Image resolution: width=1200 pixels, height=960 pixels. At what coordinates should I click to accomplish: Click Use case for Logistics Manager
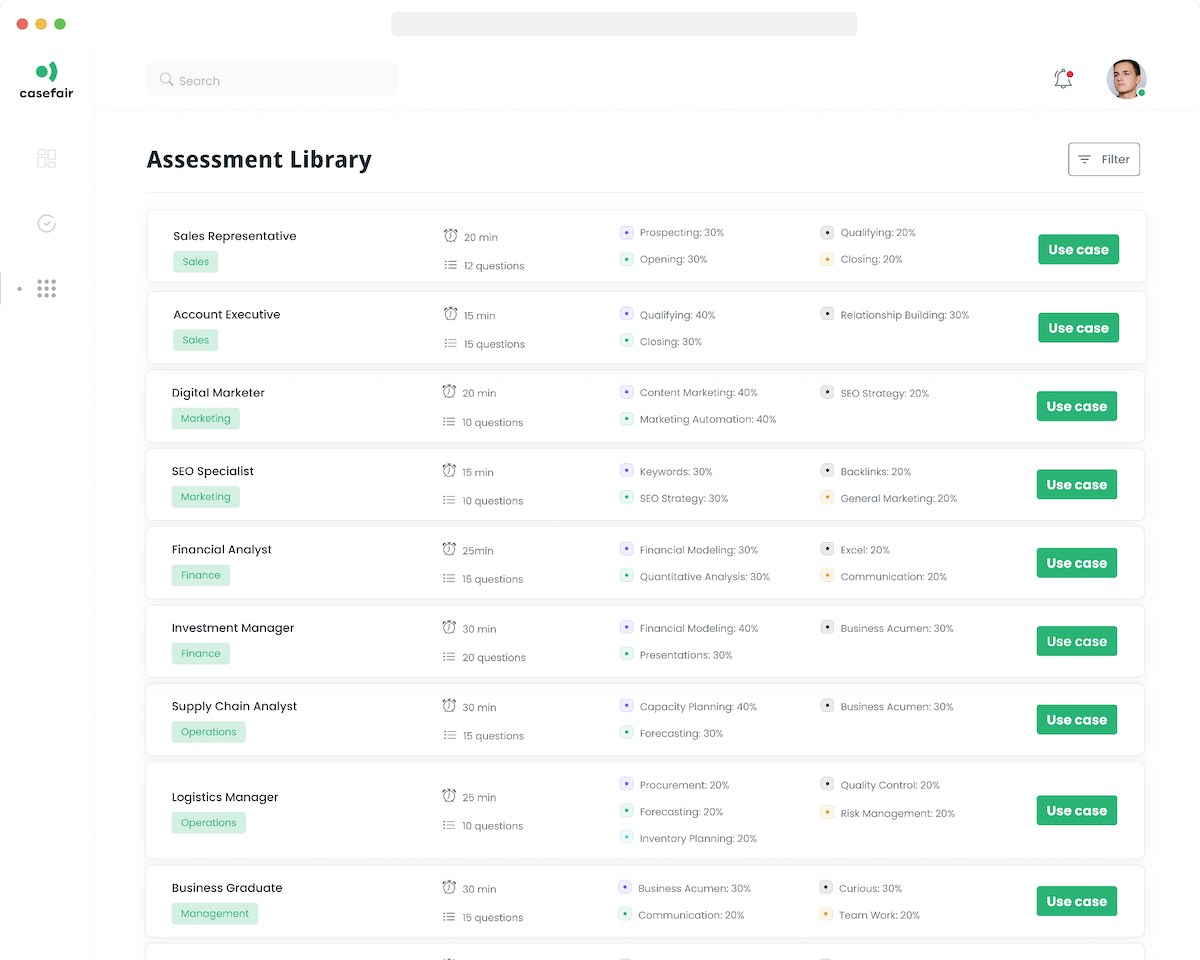1076,810
